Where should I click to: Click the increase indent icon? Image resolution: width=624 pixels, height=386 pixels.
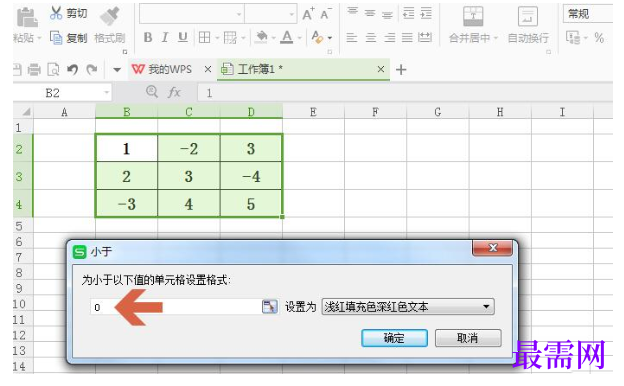(426, 14)
